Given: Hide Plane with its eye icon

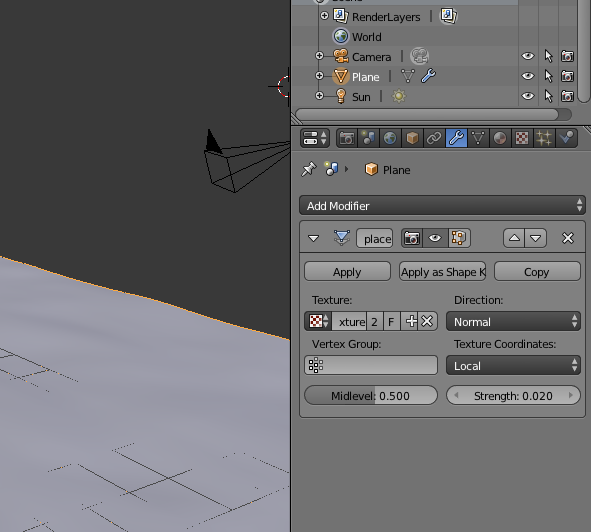Looking at the screenshot, I should (x=528, y=76).
